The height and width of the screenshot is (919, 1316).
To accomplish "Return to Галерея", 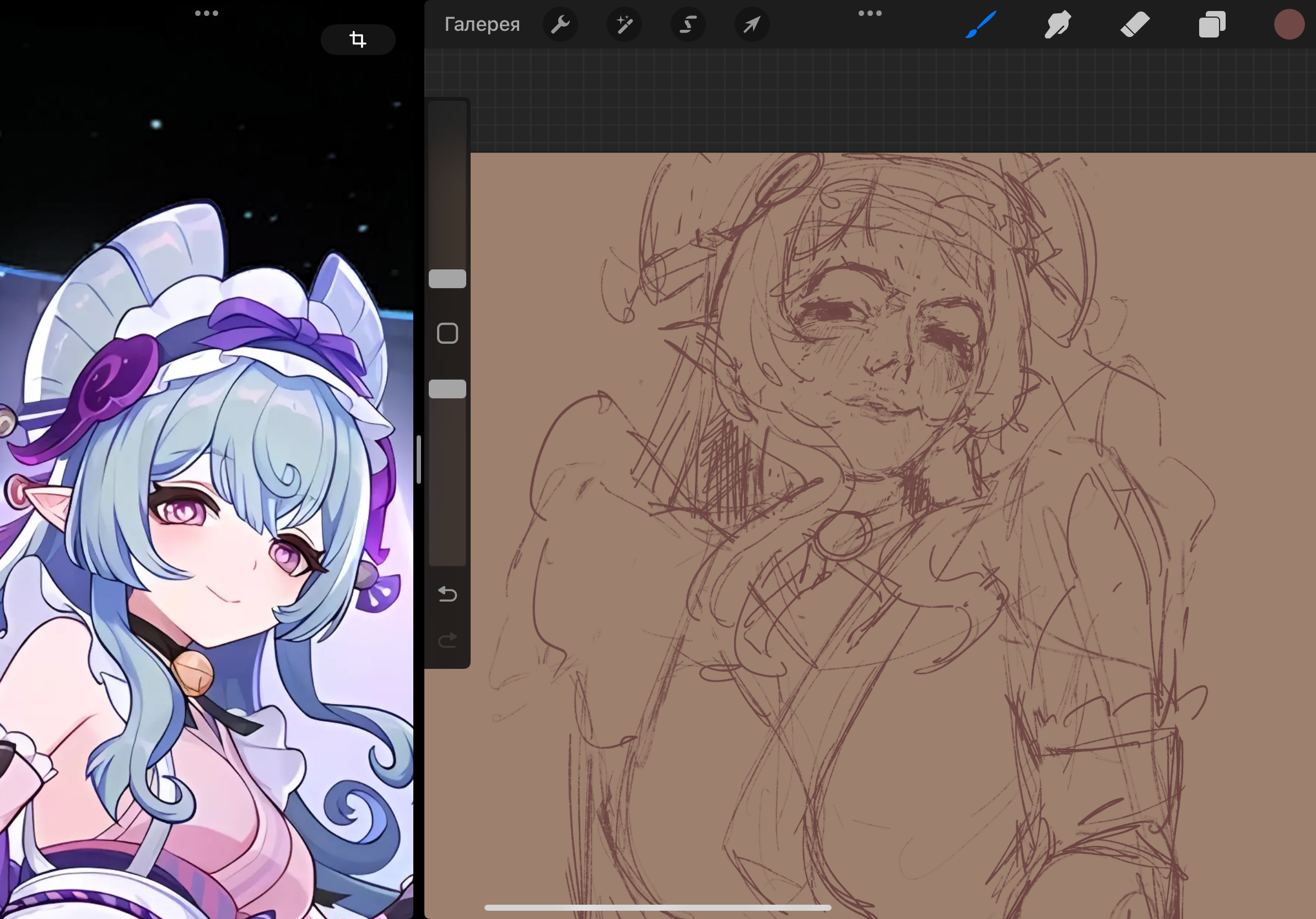I will coord(482,25).
